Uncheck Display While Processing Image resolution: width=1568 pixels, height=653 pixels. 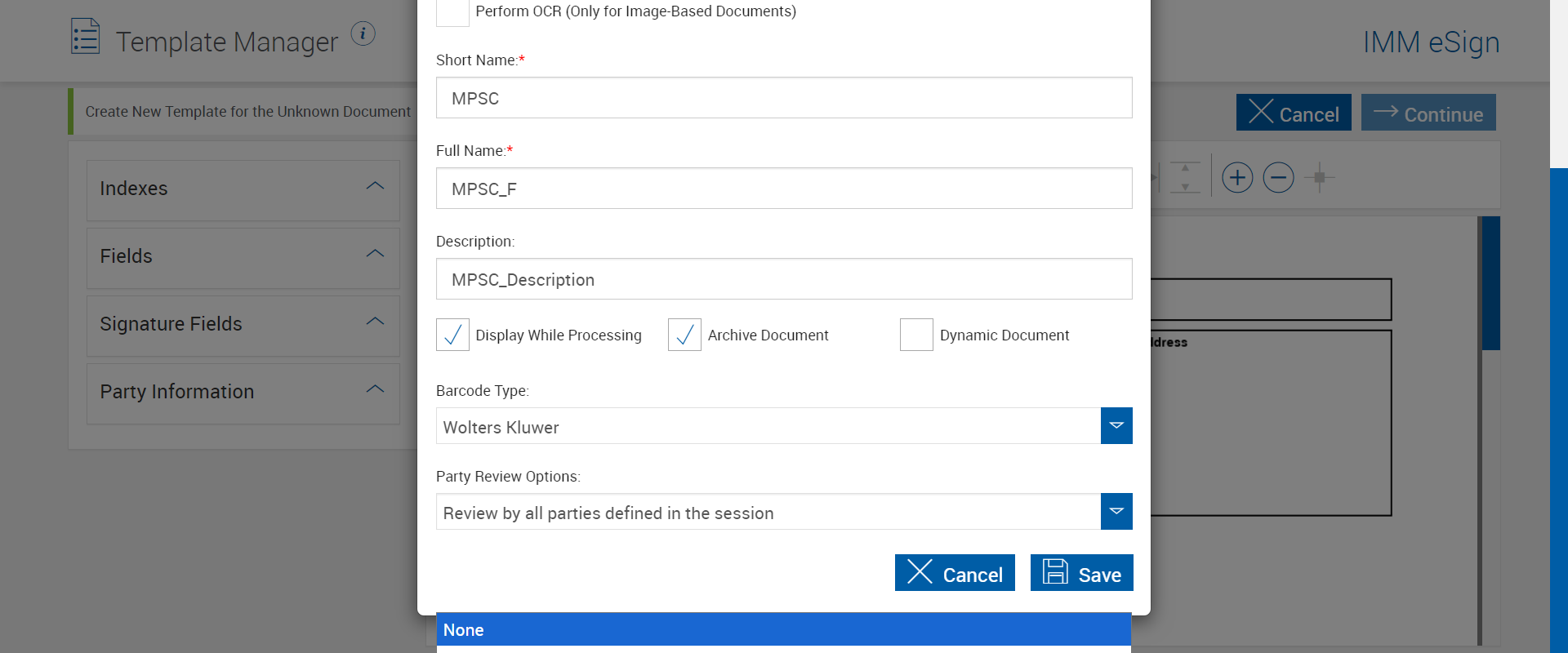pyautogui.click(x=452, y=335)
